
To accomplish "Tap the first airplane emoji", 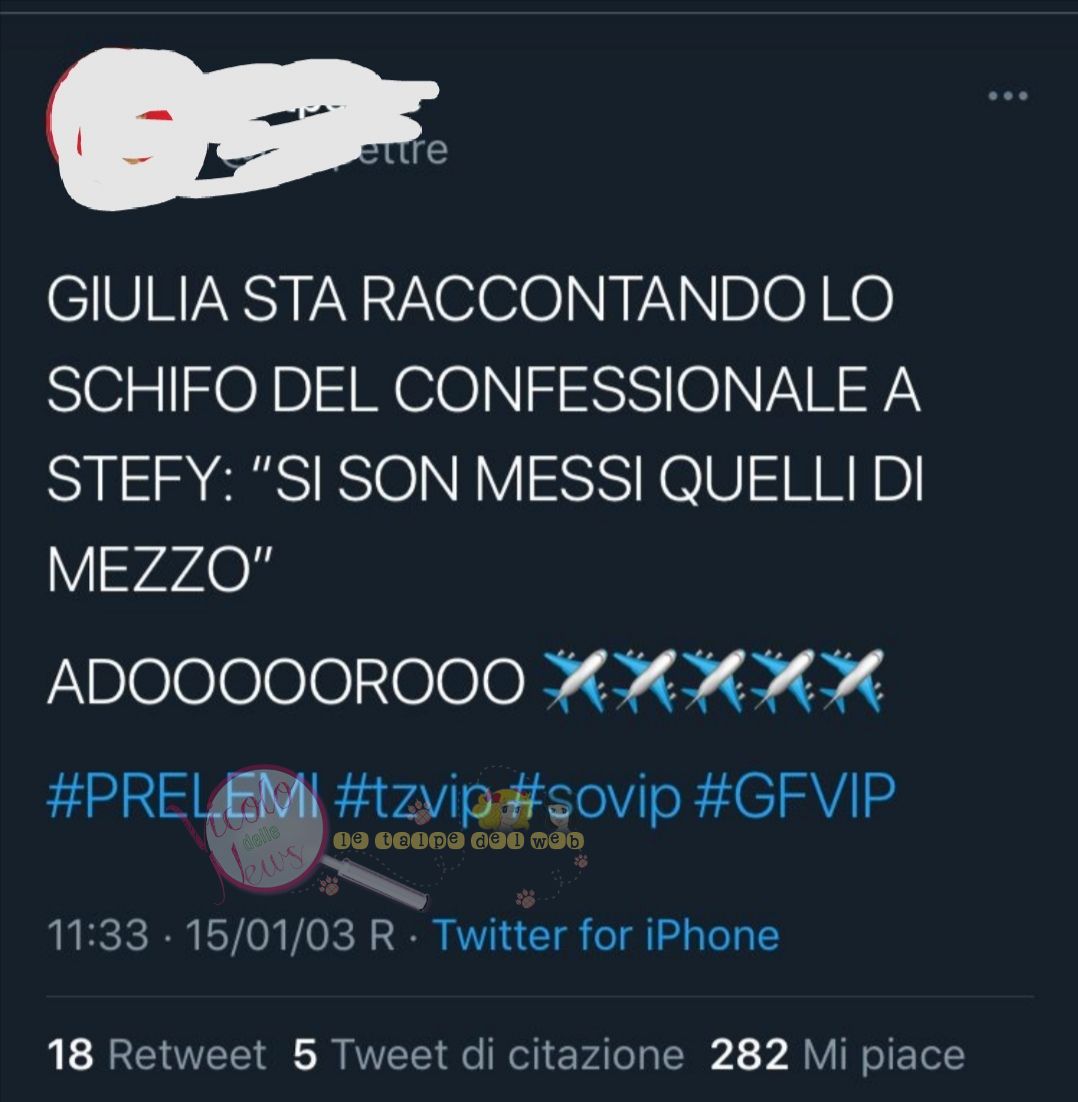I will point(574,680).
